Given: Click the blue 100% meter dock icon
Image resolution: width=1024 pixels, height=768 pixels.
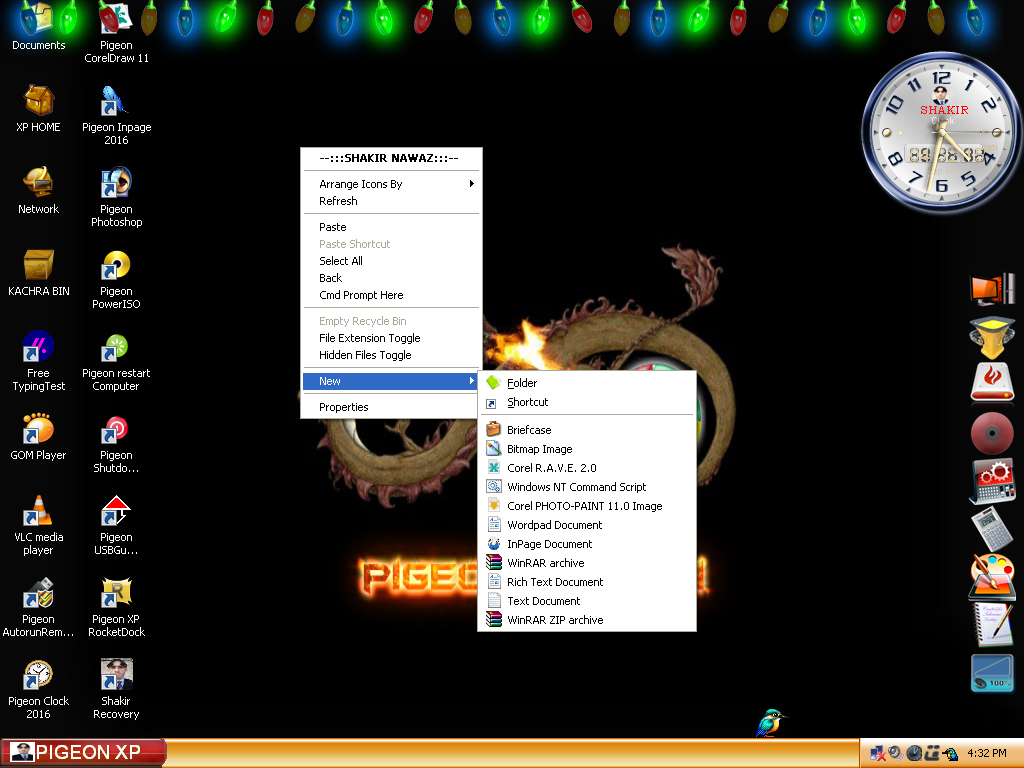Looking at the screenshot, I should 992,673.
